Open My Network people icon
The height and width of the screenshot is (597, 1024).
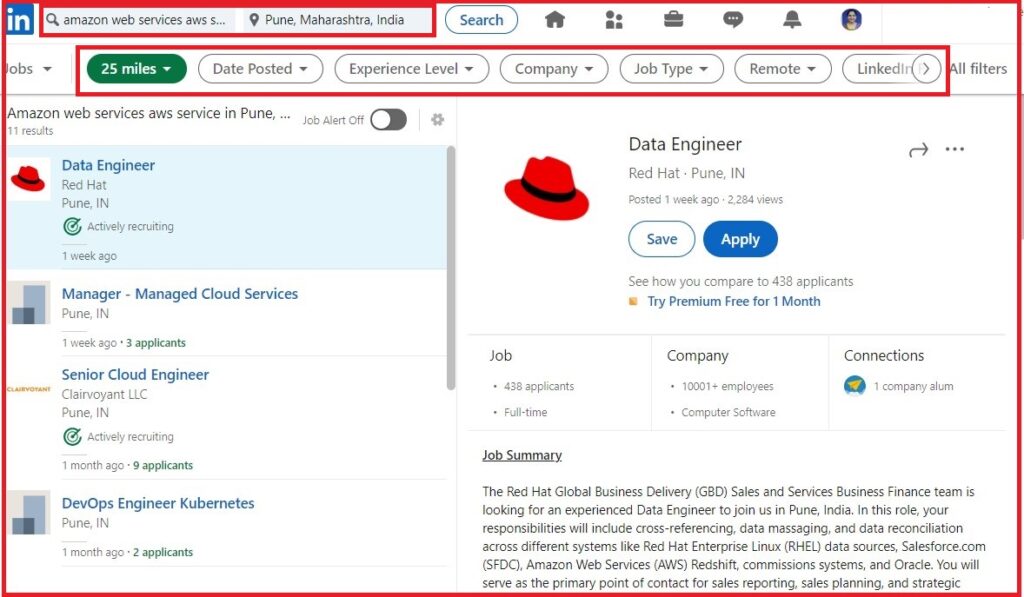coord(614,20)
